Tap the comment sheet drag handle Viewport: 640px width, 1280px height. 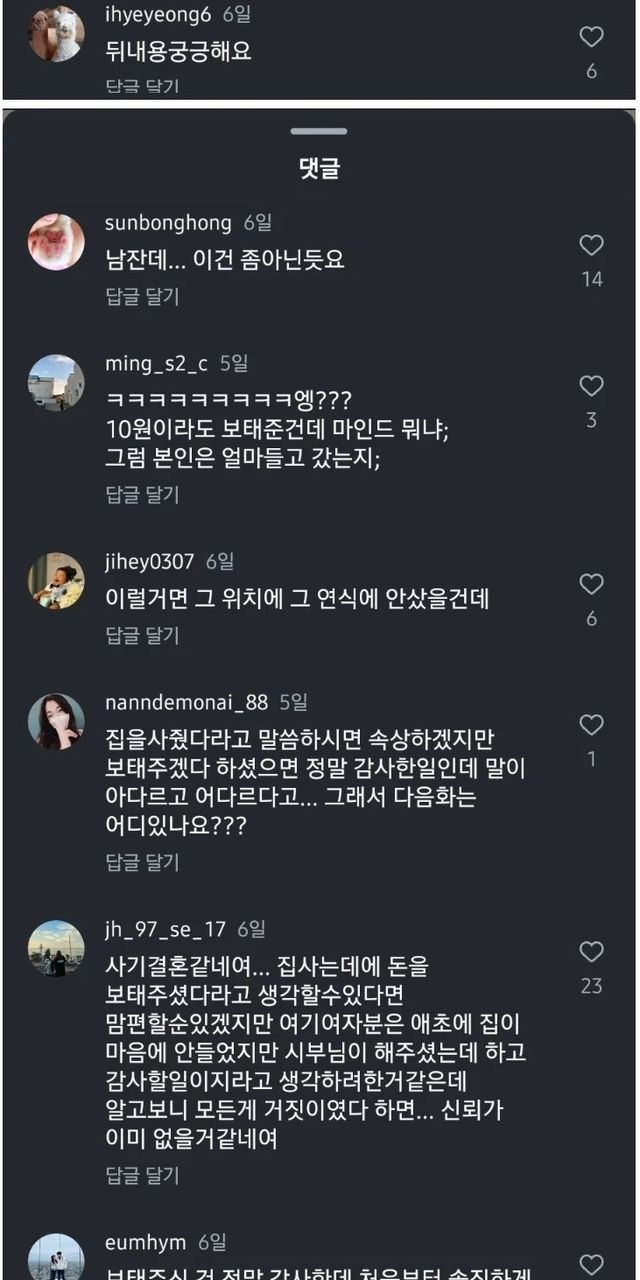[320, 131]
